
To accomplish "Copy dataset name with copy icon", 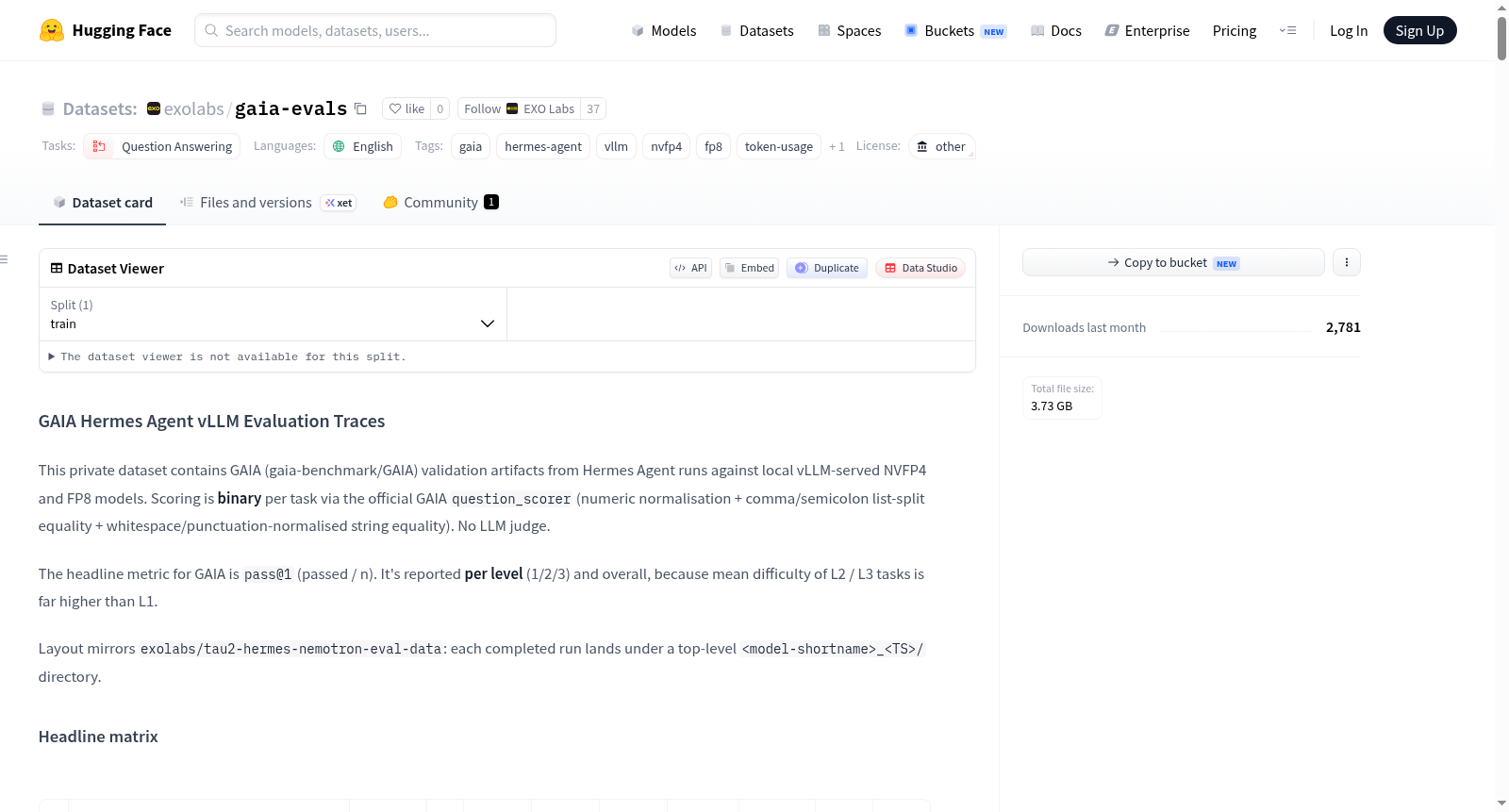I will (360, 108).
